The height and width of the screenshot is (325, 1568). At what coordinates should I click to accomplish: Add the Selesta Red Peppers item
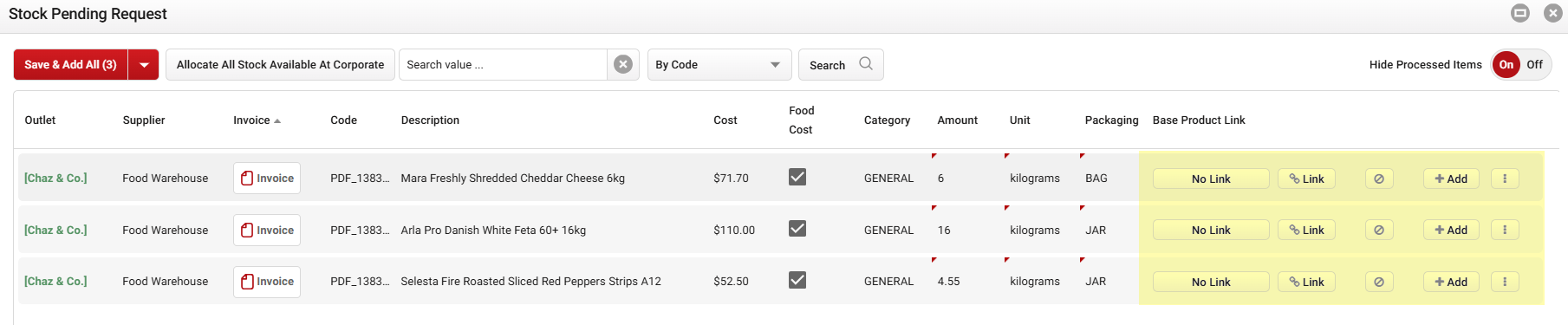(x=1451, y=282)
